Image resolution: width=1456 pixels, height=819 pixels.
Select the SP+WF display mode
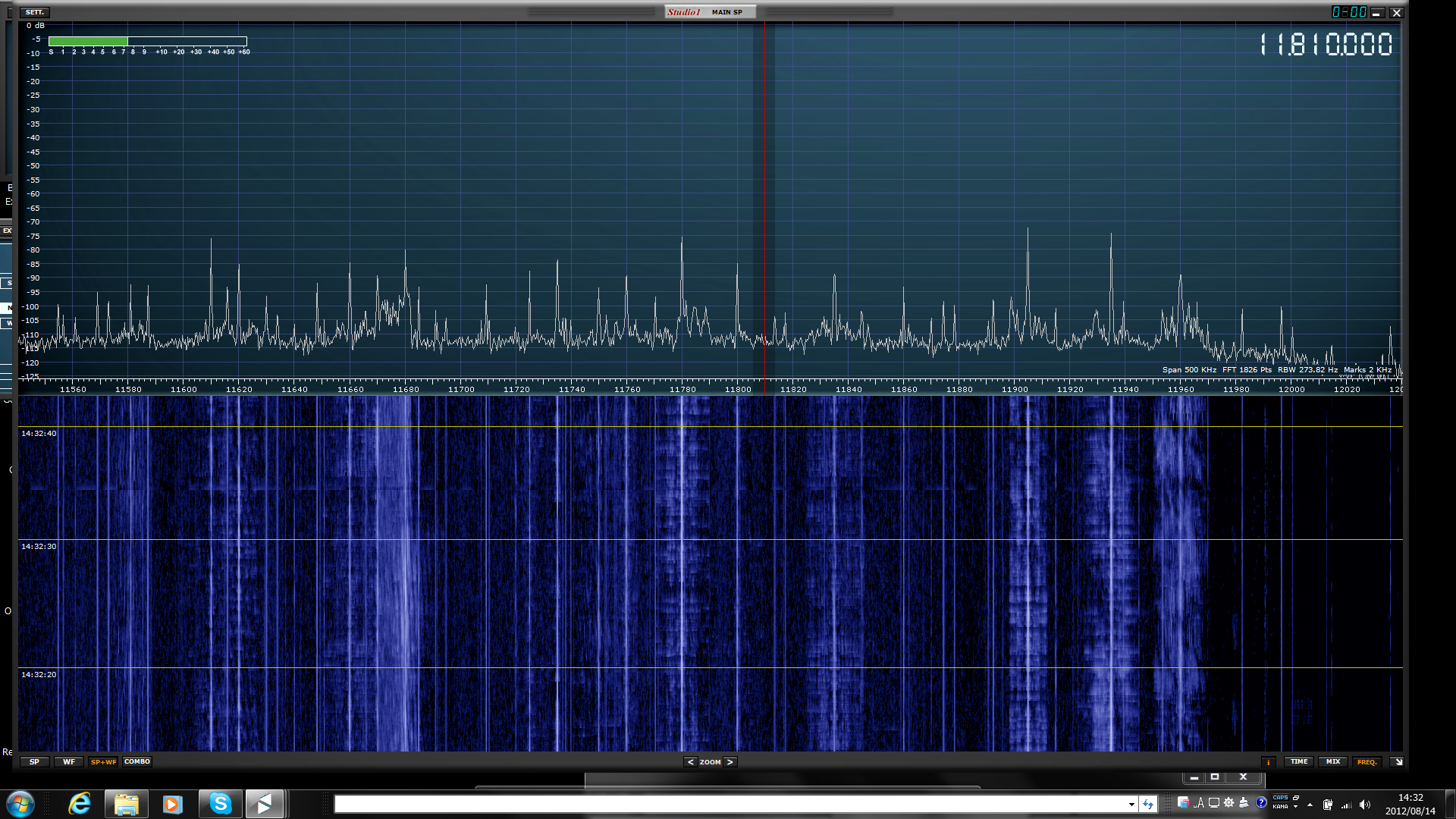(x=103, y=761)
